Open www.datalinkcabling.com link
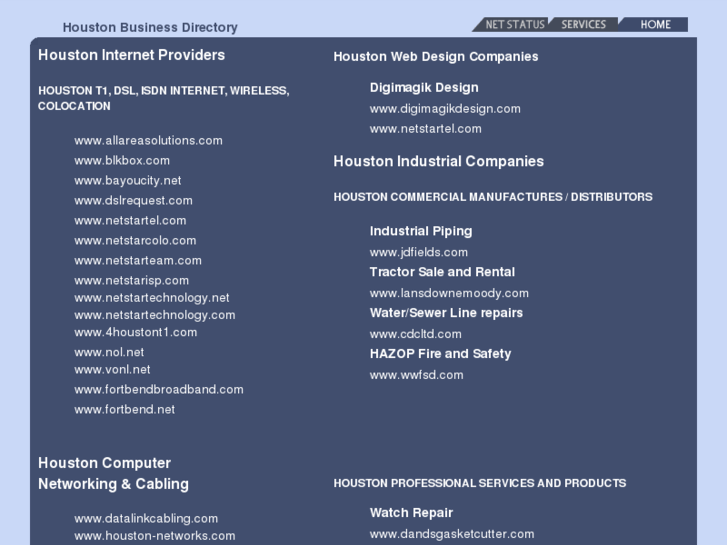Screen dimensions: 727x545 coord(146,519)
